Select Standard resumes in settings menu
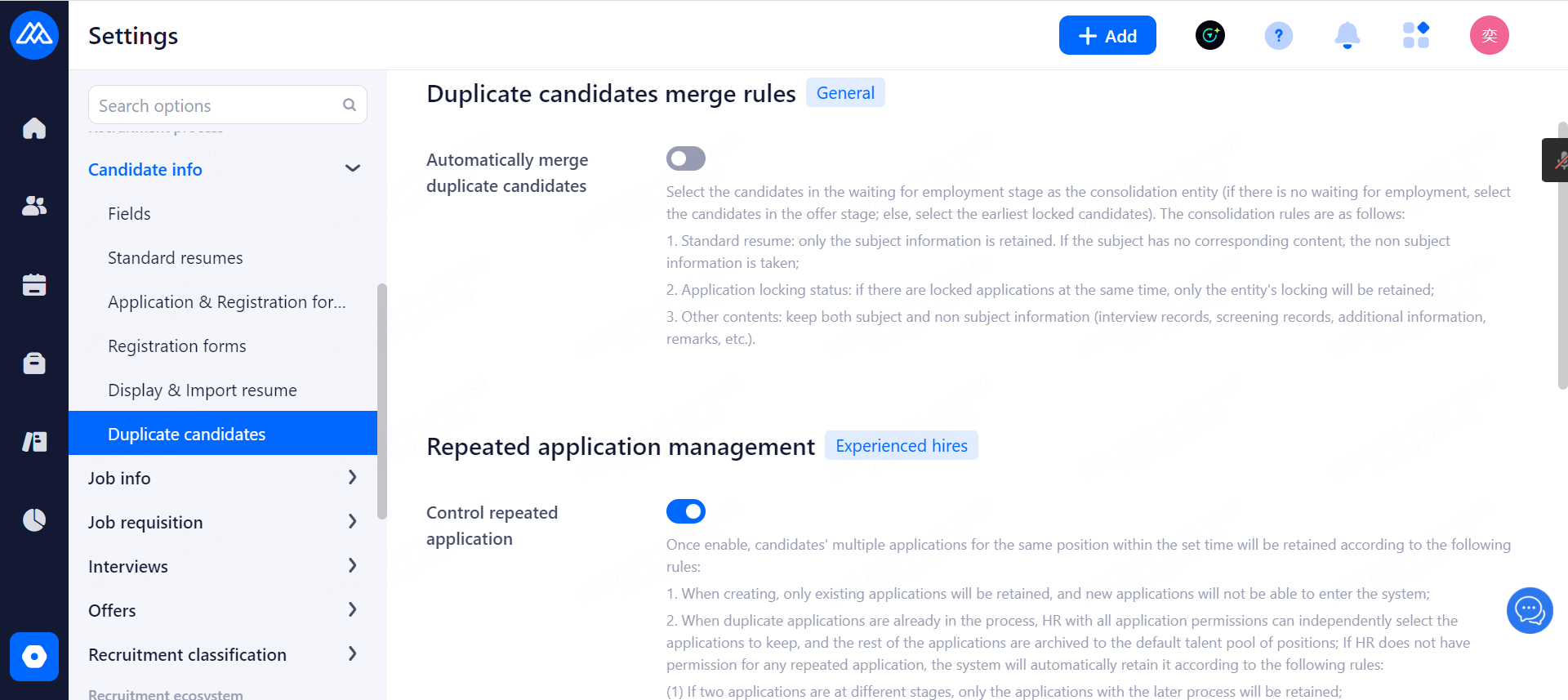Viewport: 1568px width, 700px height. pyautogui.click(x=175, y=258)
